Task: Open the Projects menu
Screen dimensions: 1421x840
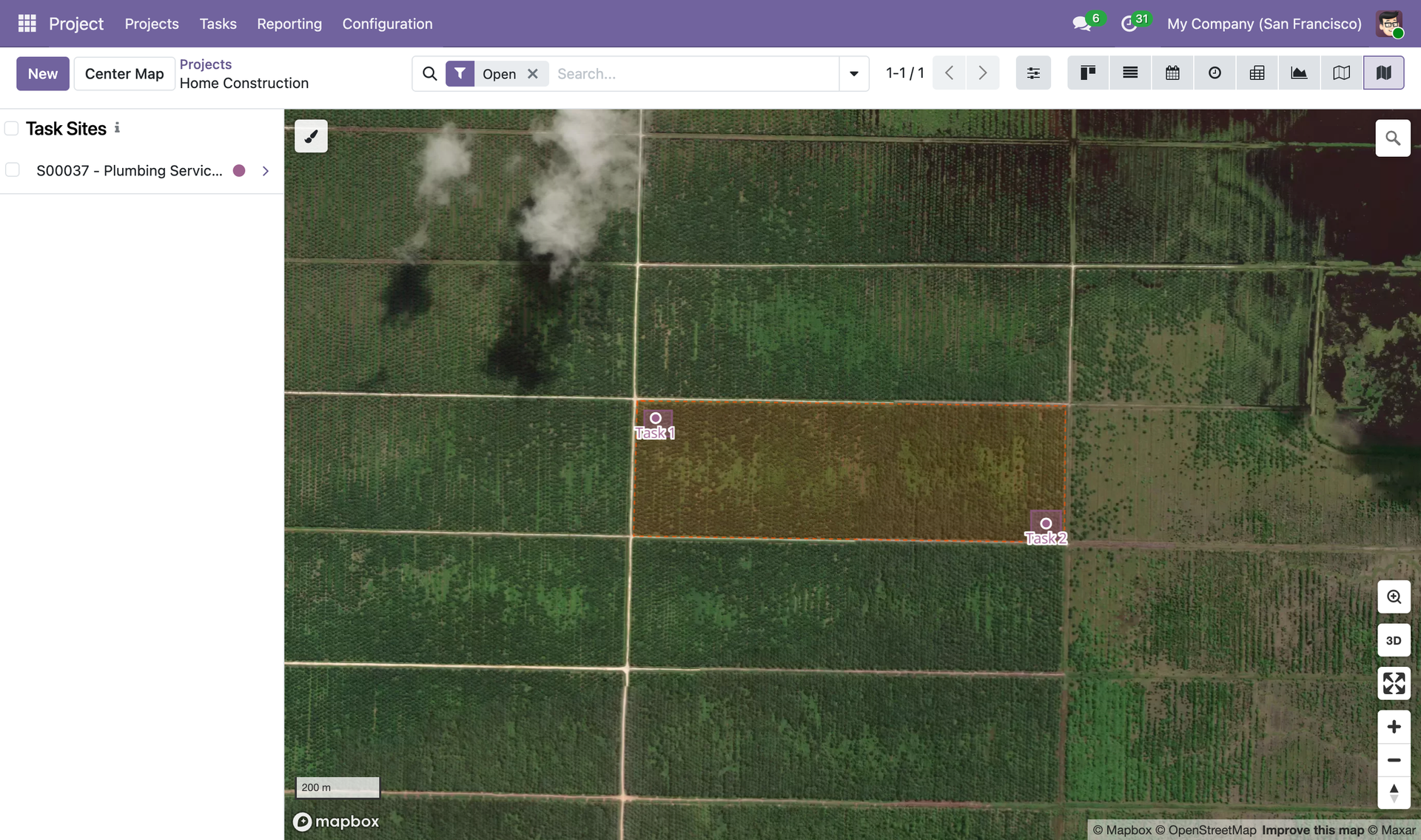Action: point(152,24)
